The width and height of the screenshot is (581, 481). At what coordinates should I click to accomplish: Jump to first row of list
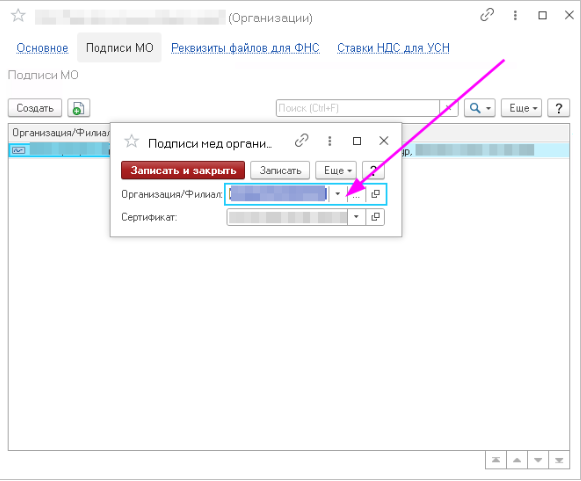point(496,460)
